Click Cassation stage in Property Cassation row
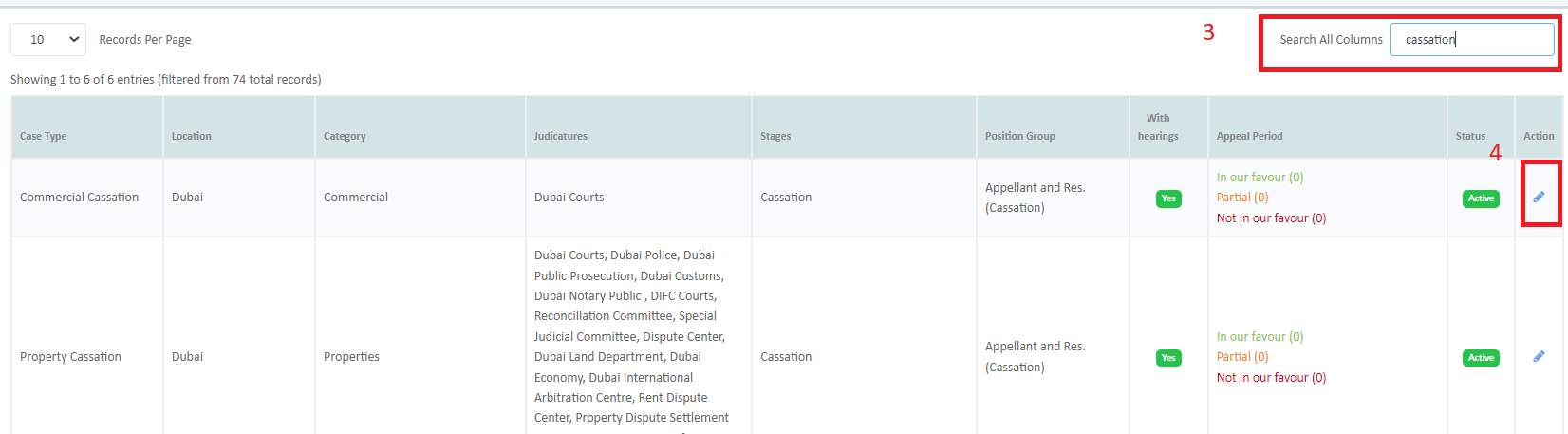1568x434 pixels. pos(786,357)
